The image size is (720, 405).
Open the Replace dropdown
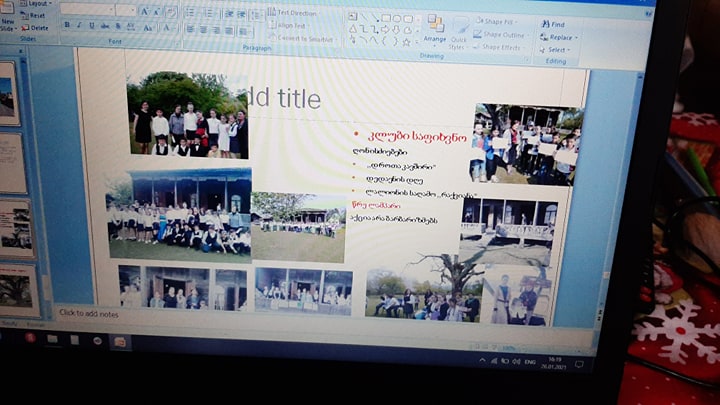(x=558, y=37)
